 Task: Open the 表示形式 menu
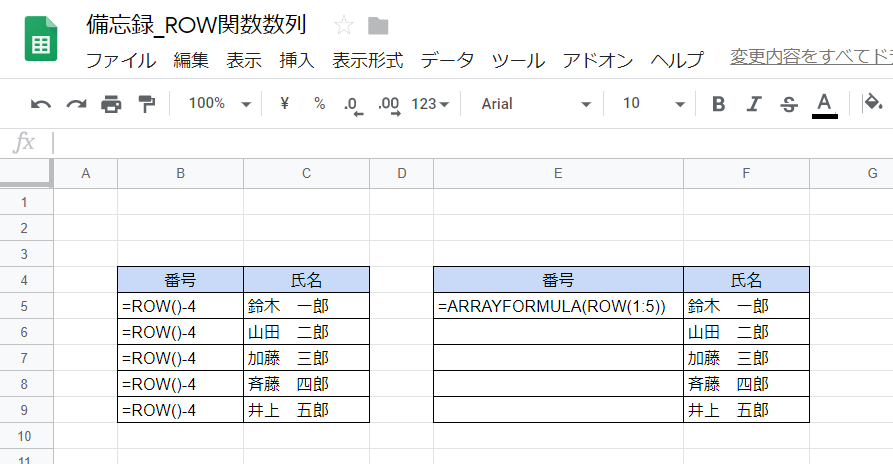[367, 60]
